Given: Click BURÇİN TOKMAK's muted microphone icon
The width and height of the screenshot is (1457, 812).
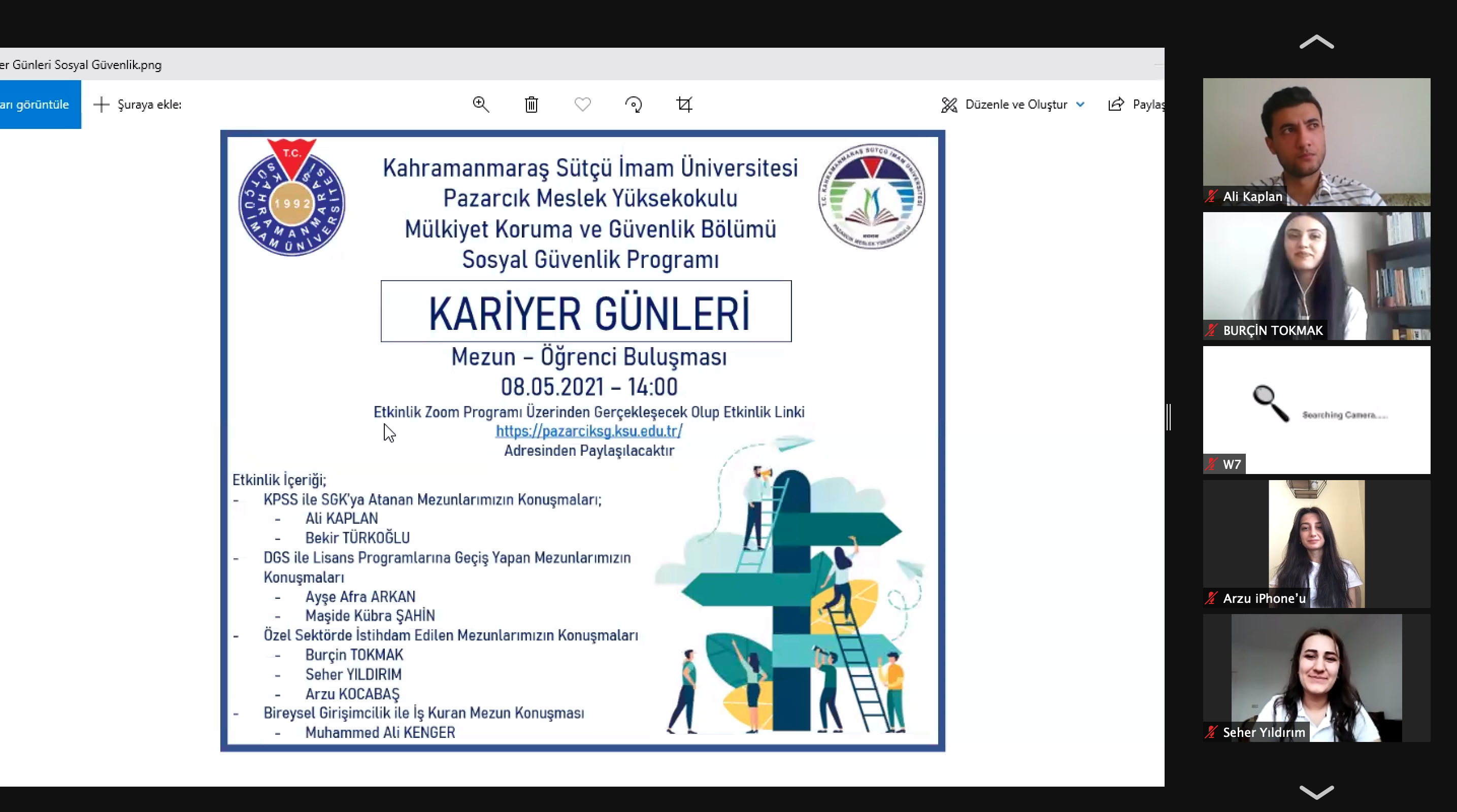Looking at the screenshot, I should pyautogui.click(x=1211, y=330).
